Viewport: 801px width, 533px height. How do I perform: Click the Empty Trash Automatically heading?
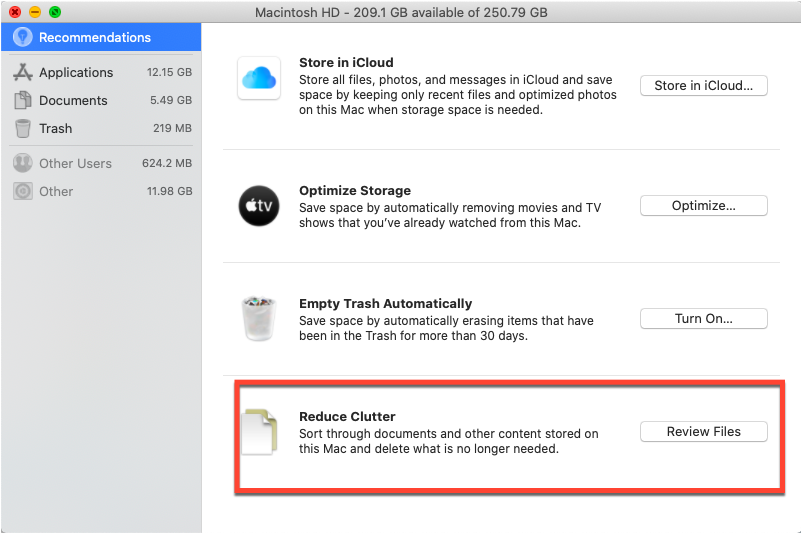(386, 303)
